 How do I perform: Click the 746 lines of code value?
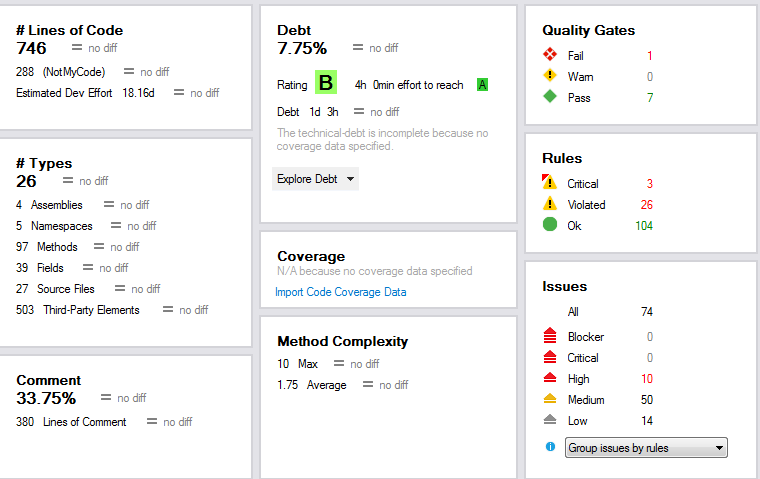click(31, 48)
